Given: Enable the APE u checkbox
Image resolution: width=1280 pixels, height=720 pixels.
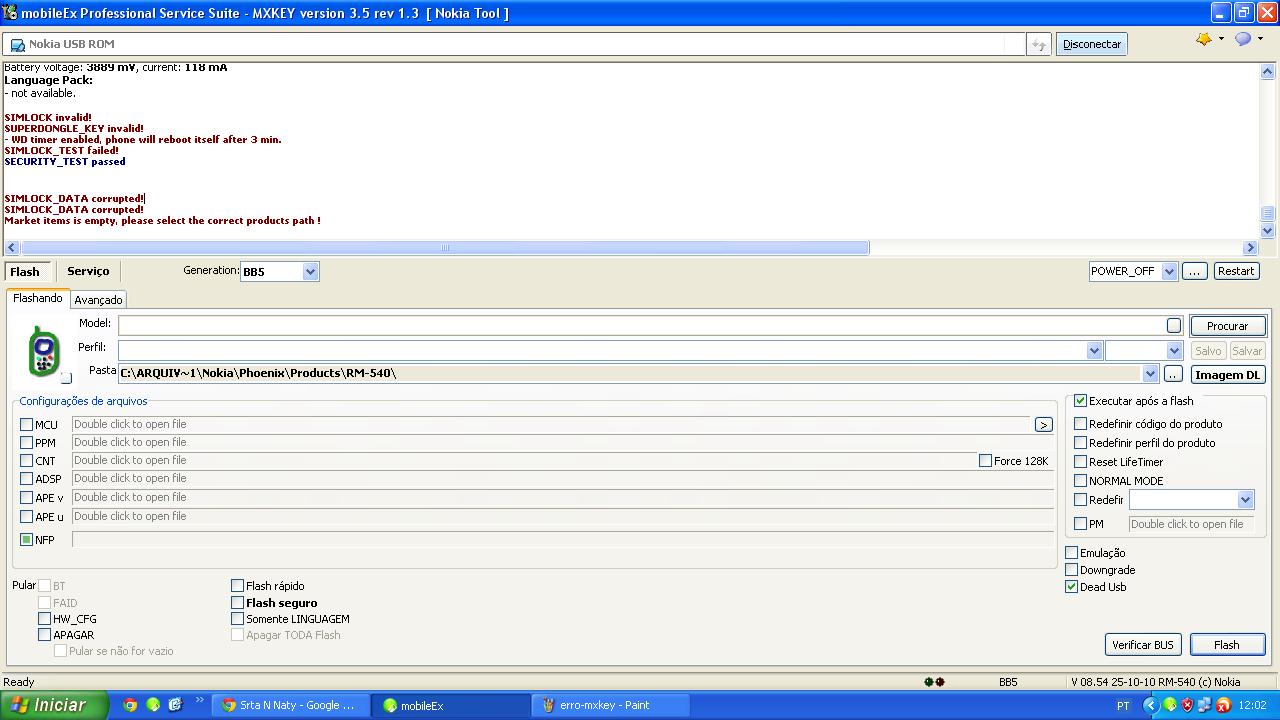Looking at the screenshot, I should pyautogui.click(x=26, y=517).
